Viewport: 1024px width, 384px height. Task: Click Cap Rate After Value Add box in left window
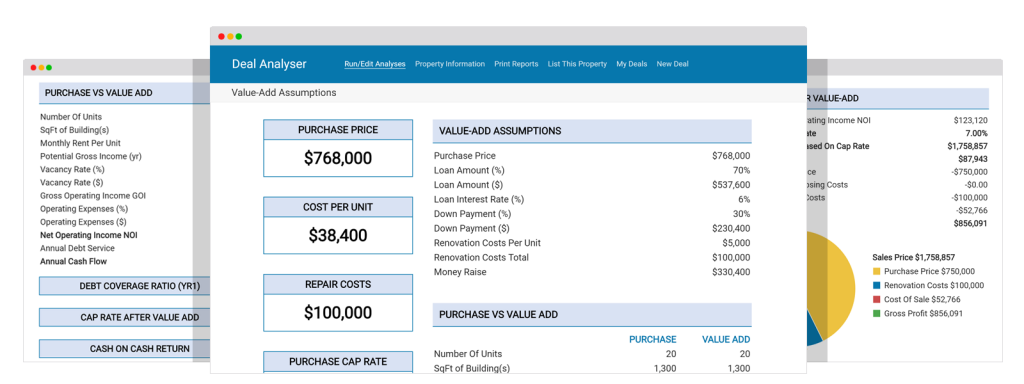125,317
